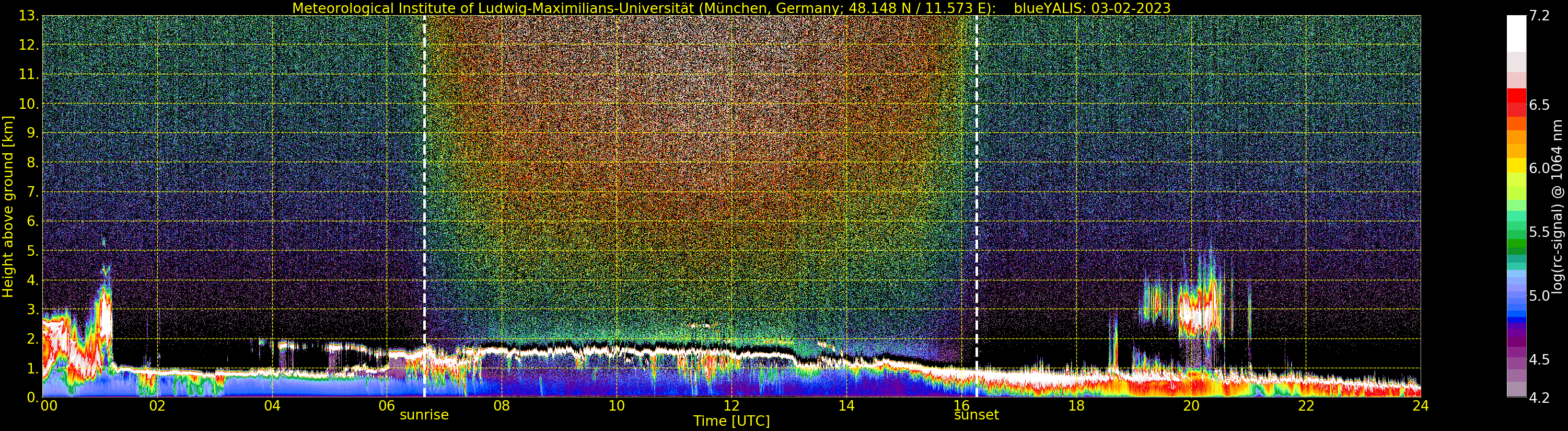Image resolution: width=1568 pixels, height=431 pixels.
Task: Click the 5.0 value on the colorbar
Action: pyautogui.click(x=1539, y=296)
